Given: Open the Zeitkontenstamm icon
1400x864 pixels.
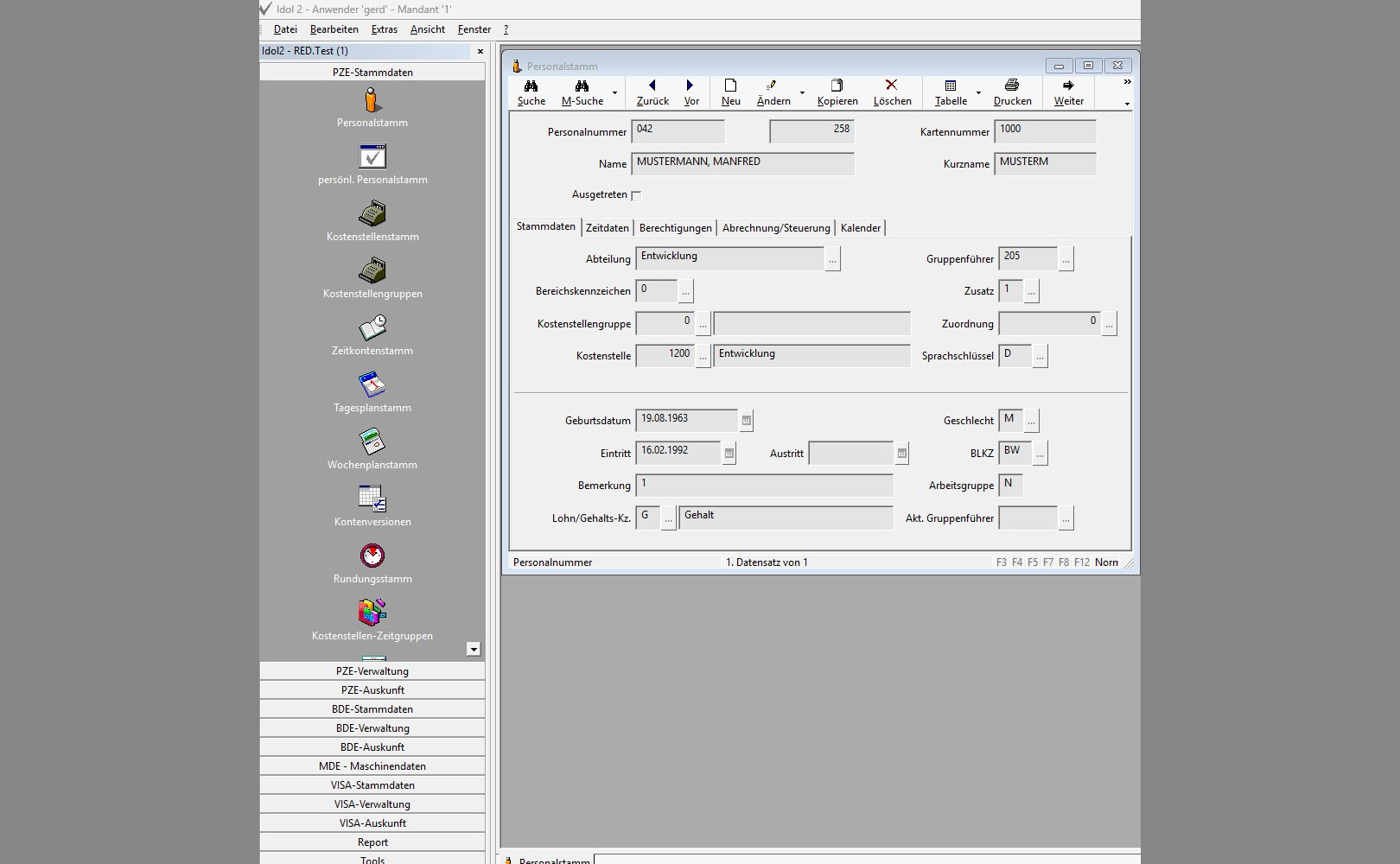Looking at the screenshot, I should [372, 328].
